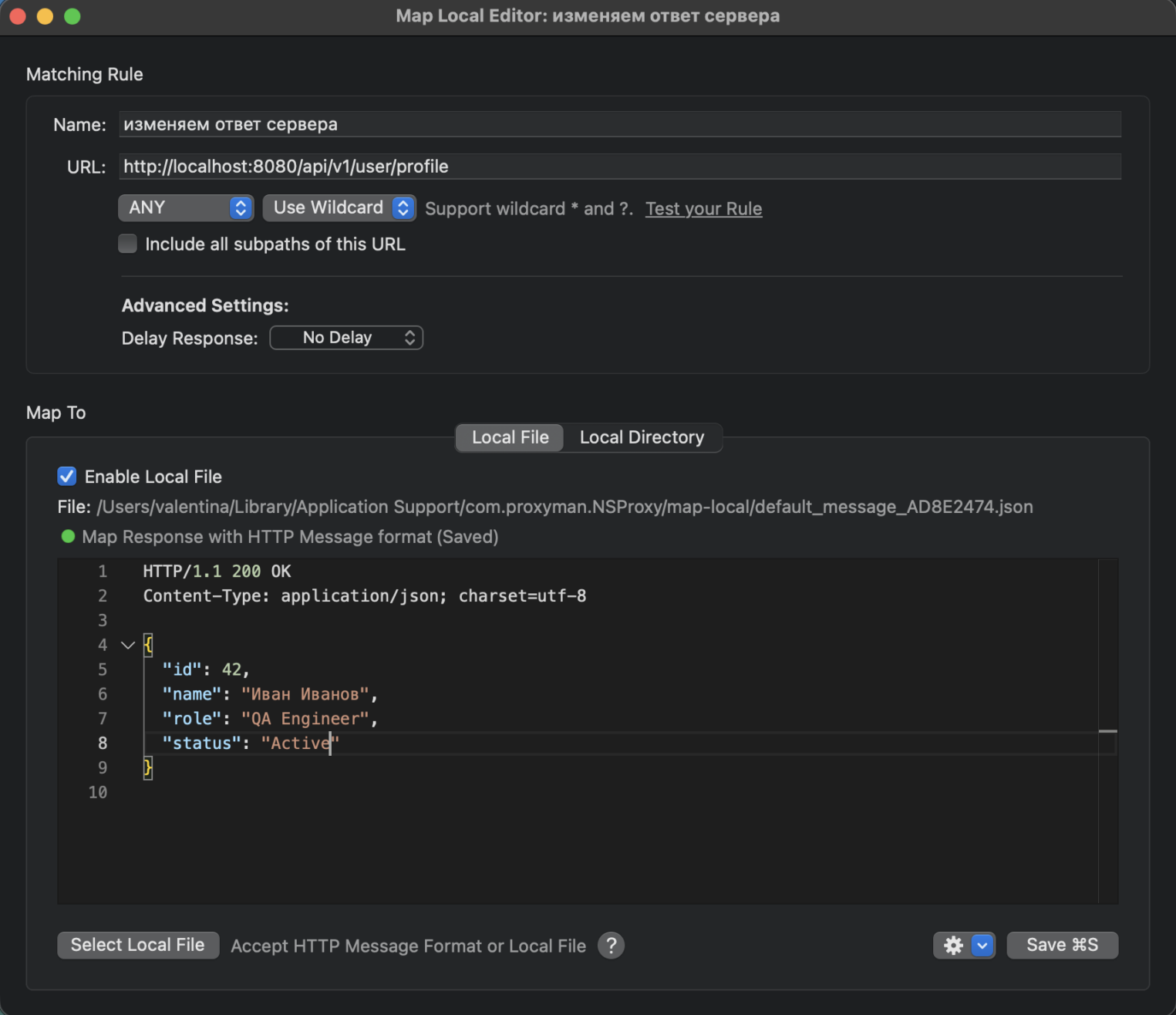The image size is (1176, 1015).
Task: Toggle Include all subpaths of this URL
Action: pyautogui.click(x=128, y=244)
